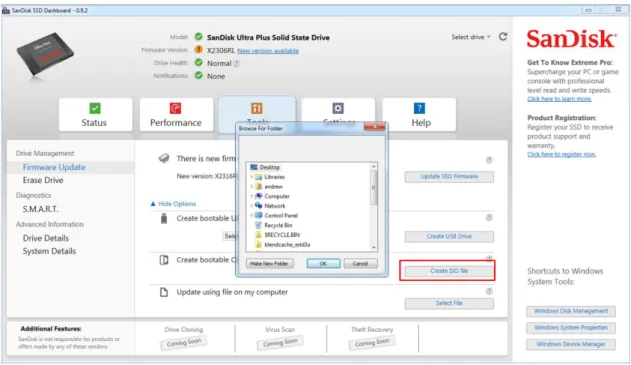631x365 pixels.
Task: Click the Select File button
Action: point(449,303)
